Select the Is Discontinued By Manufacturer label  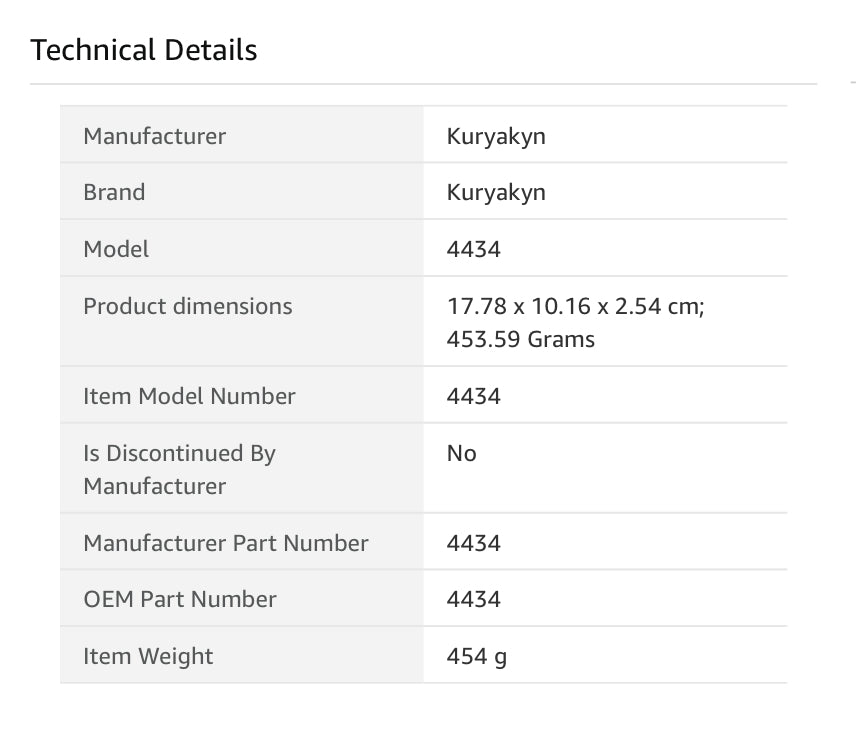click(179, 469)
